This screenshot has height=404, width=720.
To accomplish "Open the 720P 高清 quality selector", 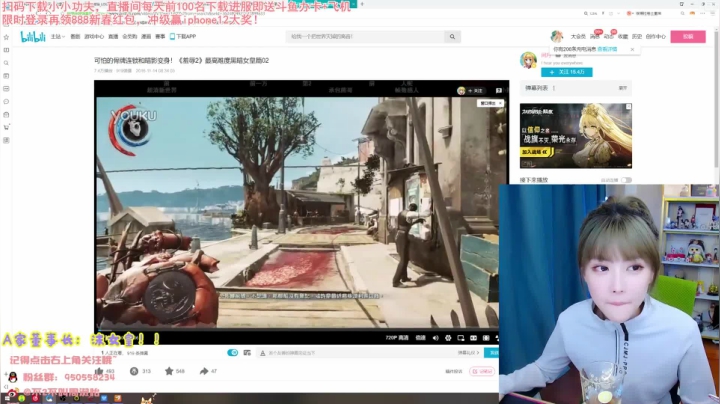I will [x=397, y=338].
